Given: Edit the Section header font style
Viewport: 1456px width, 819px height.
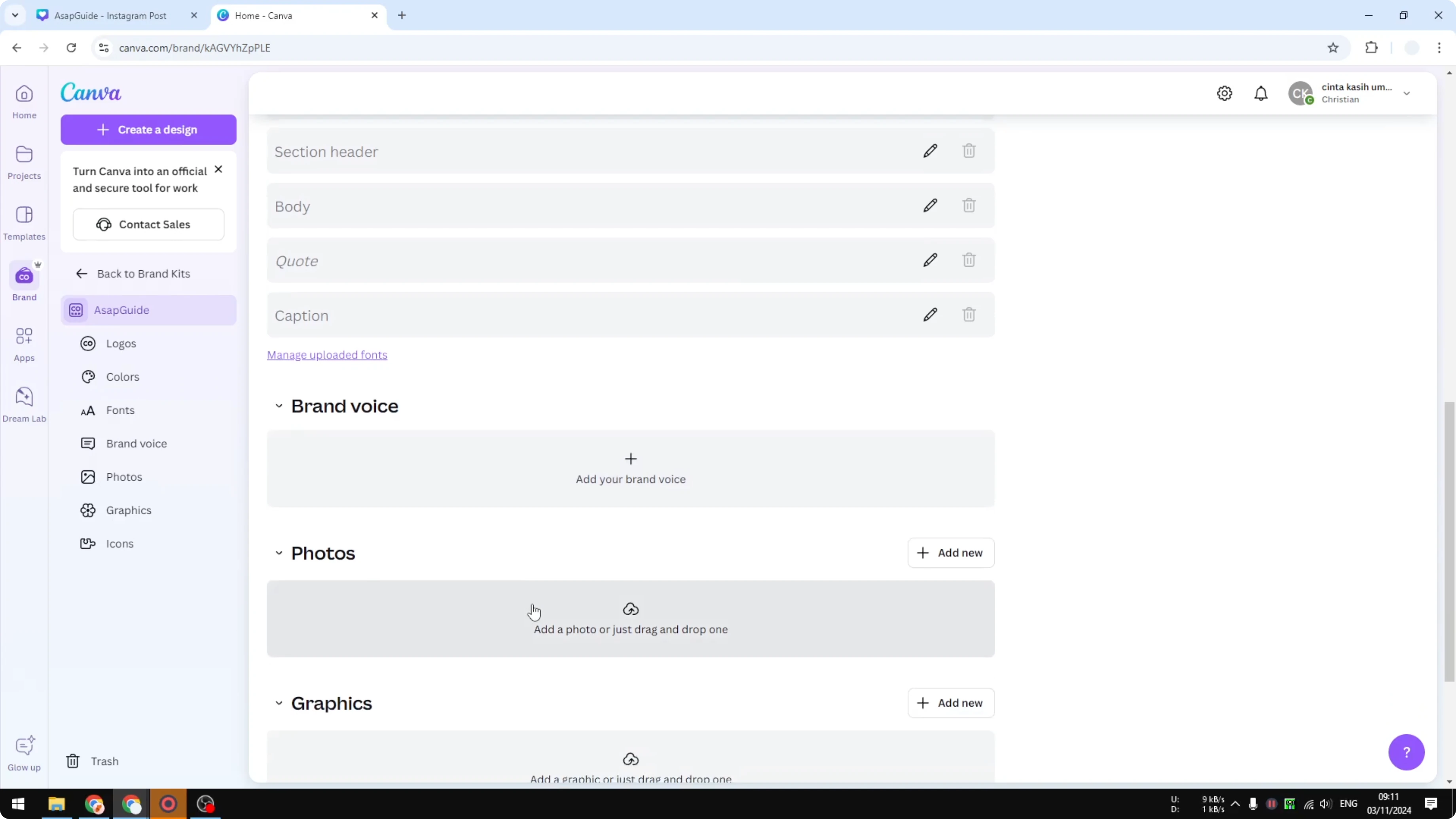Looking at the screenshot, I should (930, 150).
